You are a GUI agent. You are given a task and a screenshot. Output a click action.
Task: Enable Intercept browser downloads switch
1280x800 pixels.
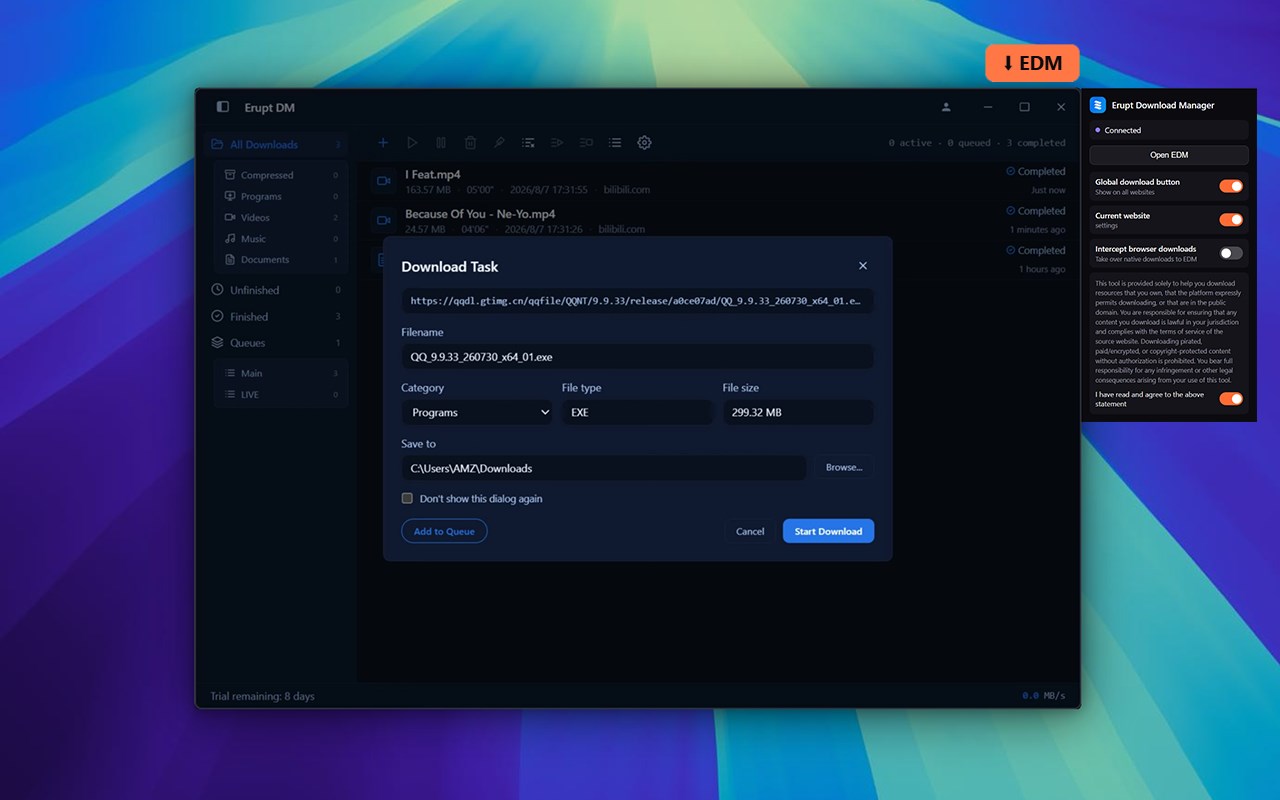pos(1231,253)
